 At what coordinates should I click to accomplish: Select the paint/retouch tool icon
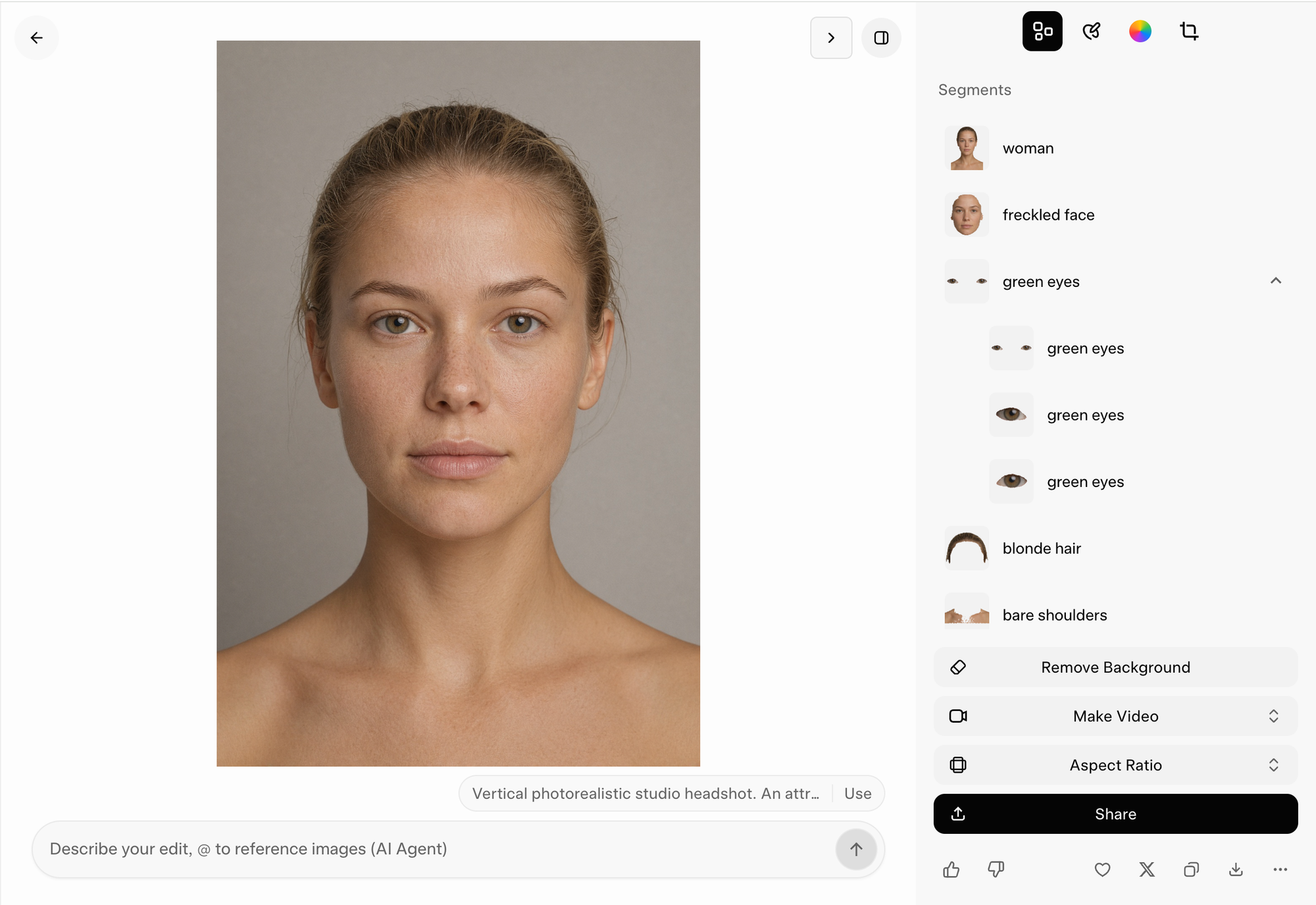[1092, 31]
